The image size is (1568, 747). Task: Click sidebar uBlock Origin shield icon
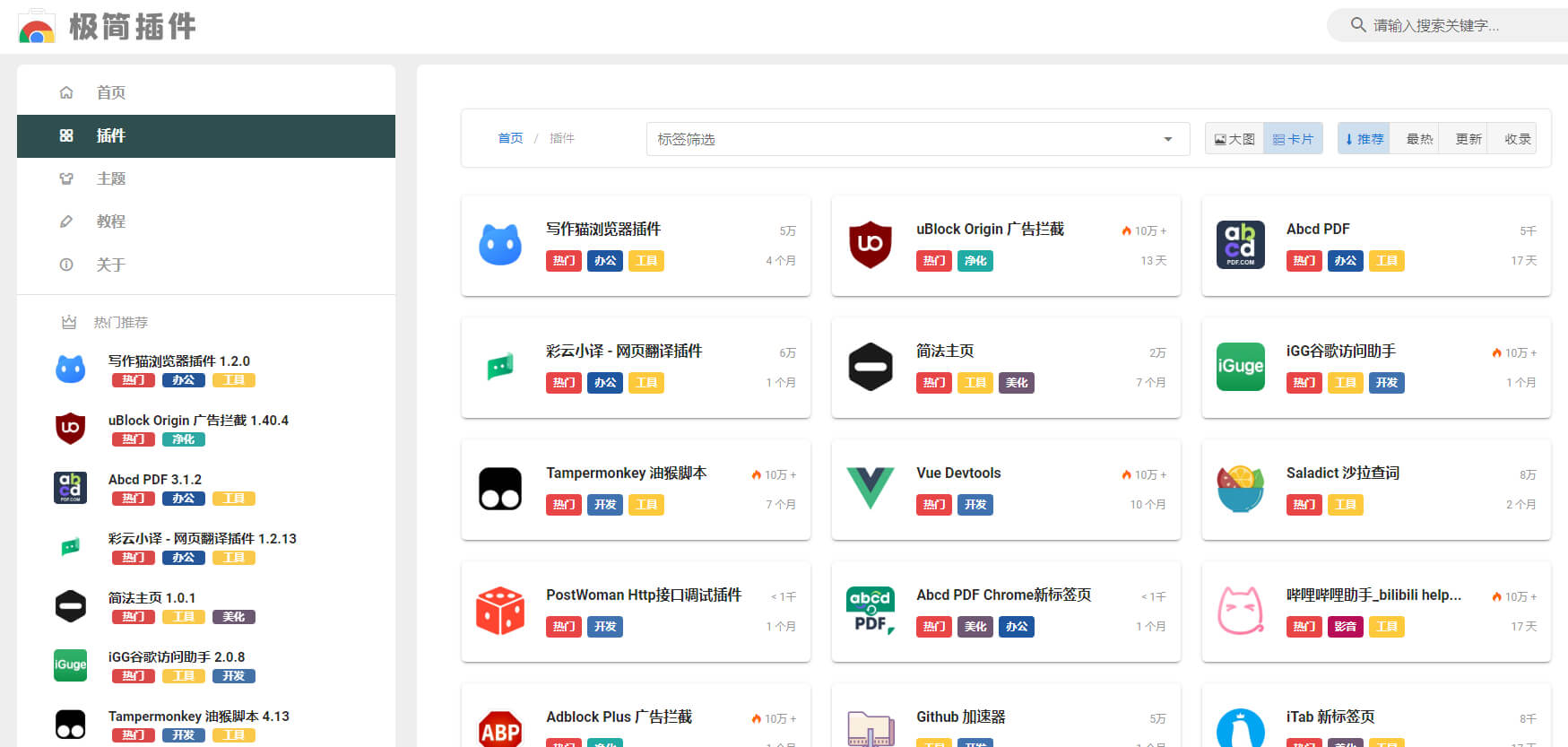(71, 429)
